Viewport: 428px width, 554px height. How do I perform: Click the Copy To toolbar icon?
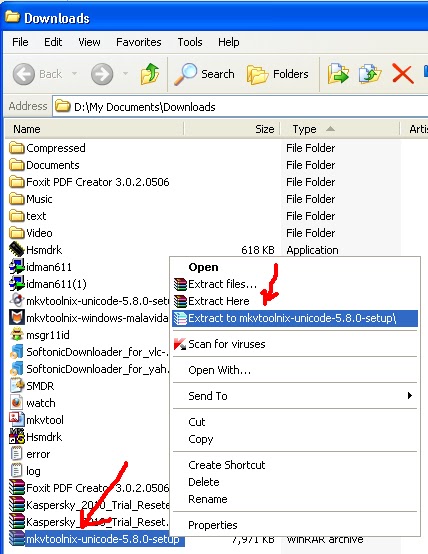(x=369, y=74)
